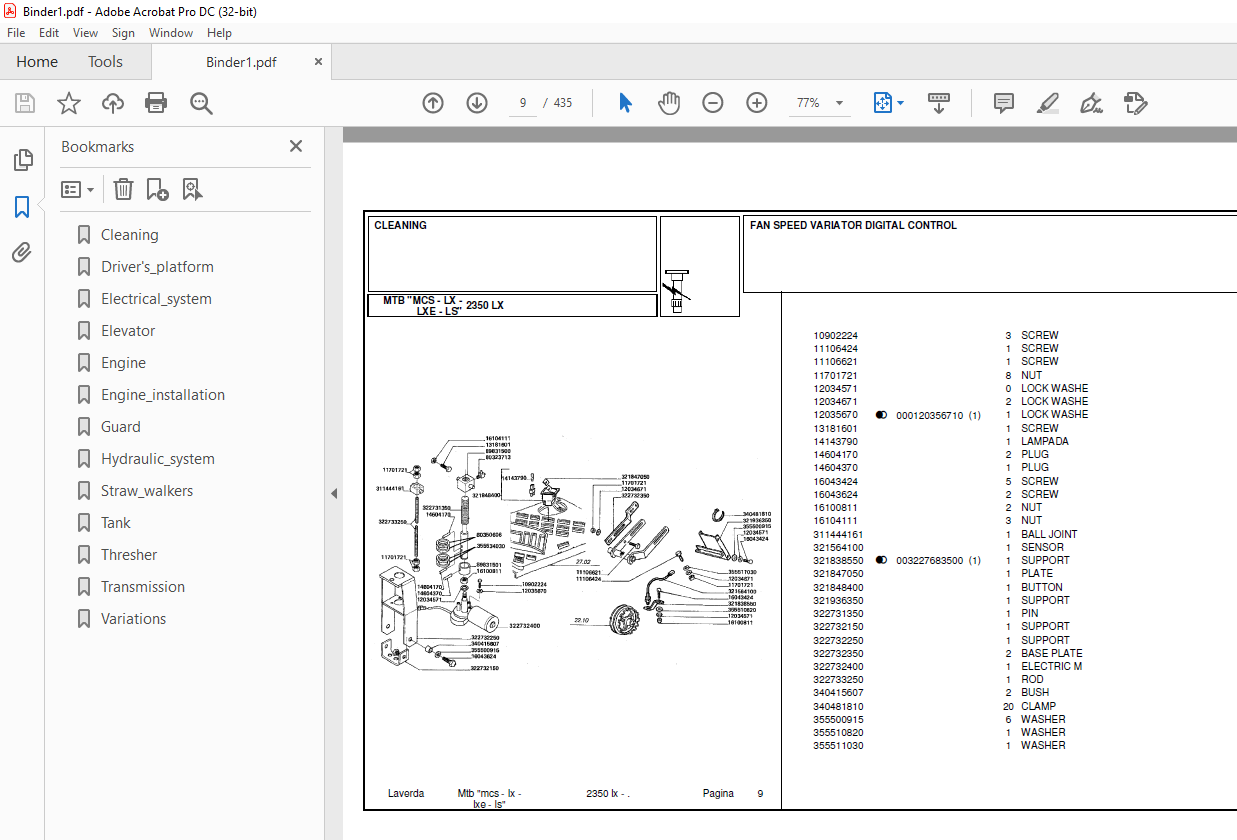Click the zoom value 77% field
Image resolution: width=1237 pixels, height=840 pixels.
pyautogui.click(x=808, y=103)
